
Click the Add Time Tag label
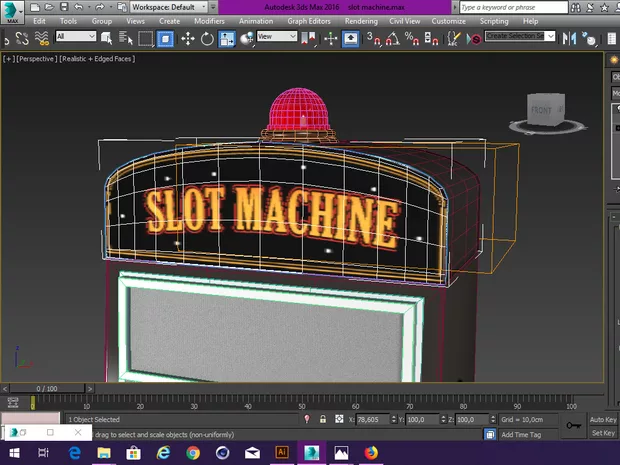click(x=522, y=434)
